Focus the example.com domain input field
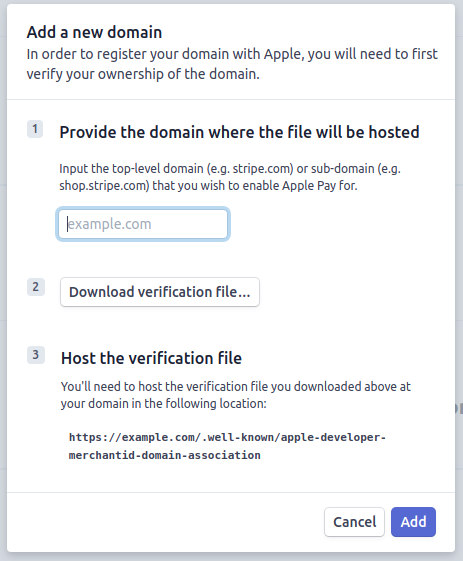The height and width of the screenshot is (561, 463). tap(143, 224)
